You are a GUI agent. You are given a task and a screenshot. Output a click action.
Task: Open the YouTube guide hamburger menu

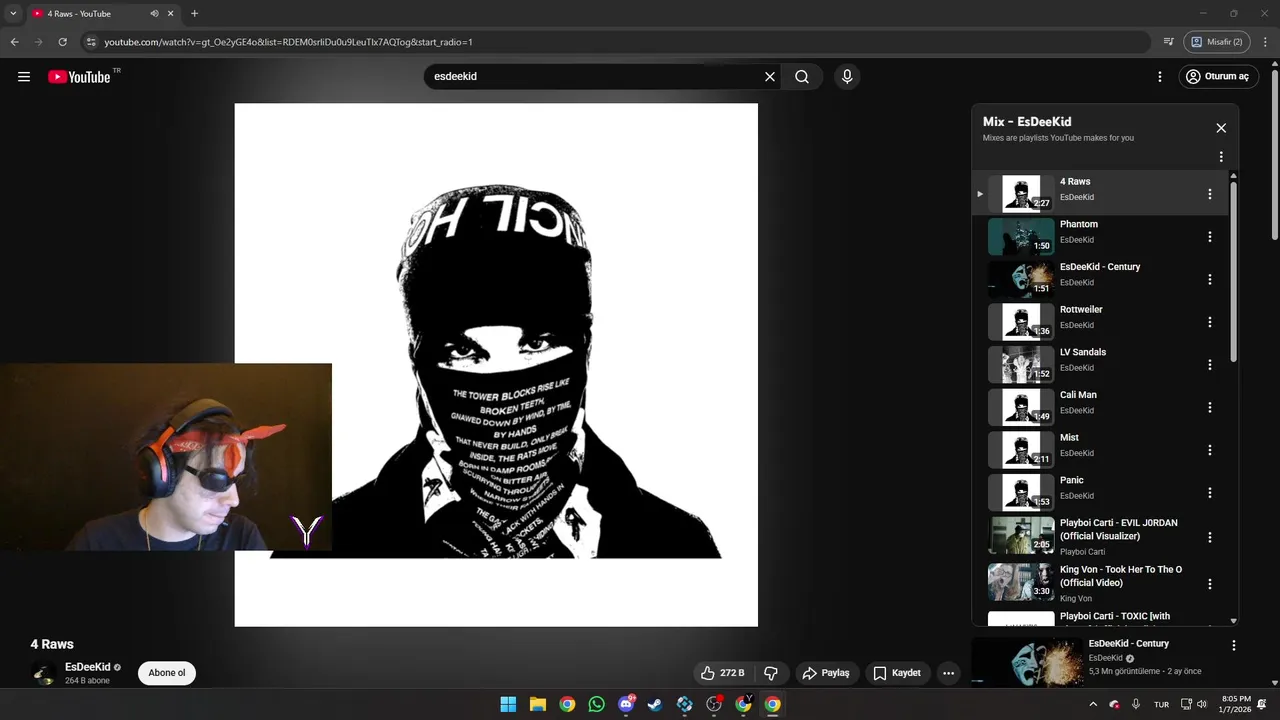tap(24, 77)
